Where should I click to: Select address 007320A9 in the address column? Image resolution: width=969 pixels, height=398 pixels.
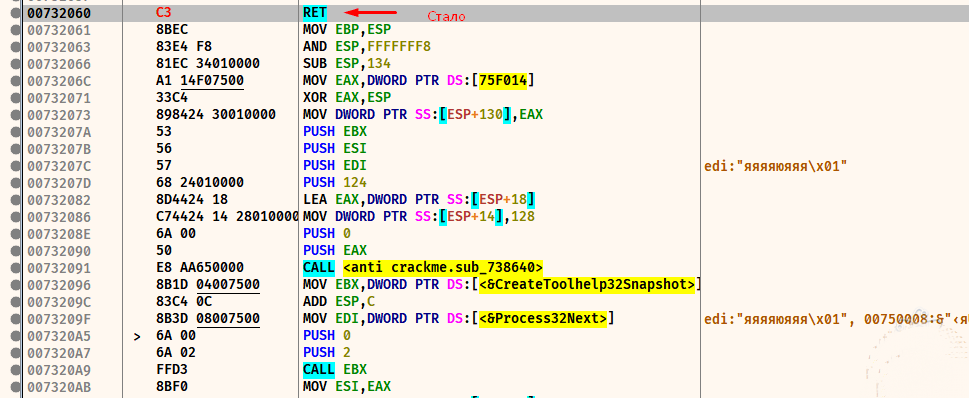pos(58,369)
